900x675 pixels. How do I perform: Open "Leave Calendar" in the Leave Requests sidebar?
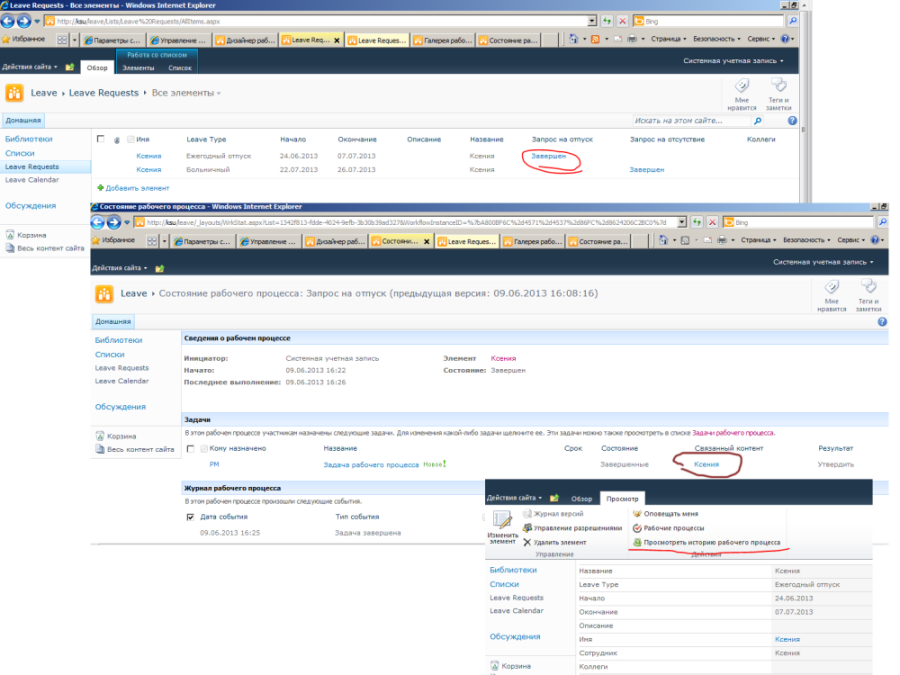(x=32, y=180)
